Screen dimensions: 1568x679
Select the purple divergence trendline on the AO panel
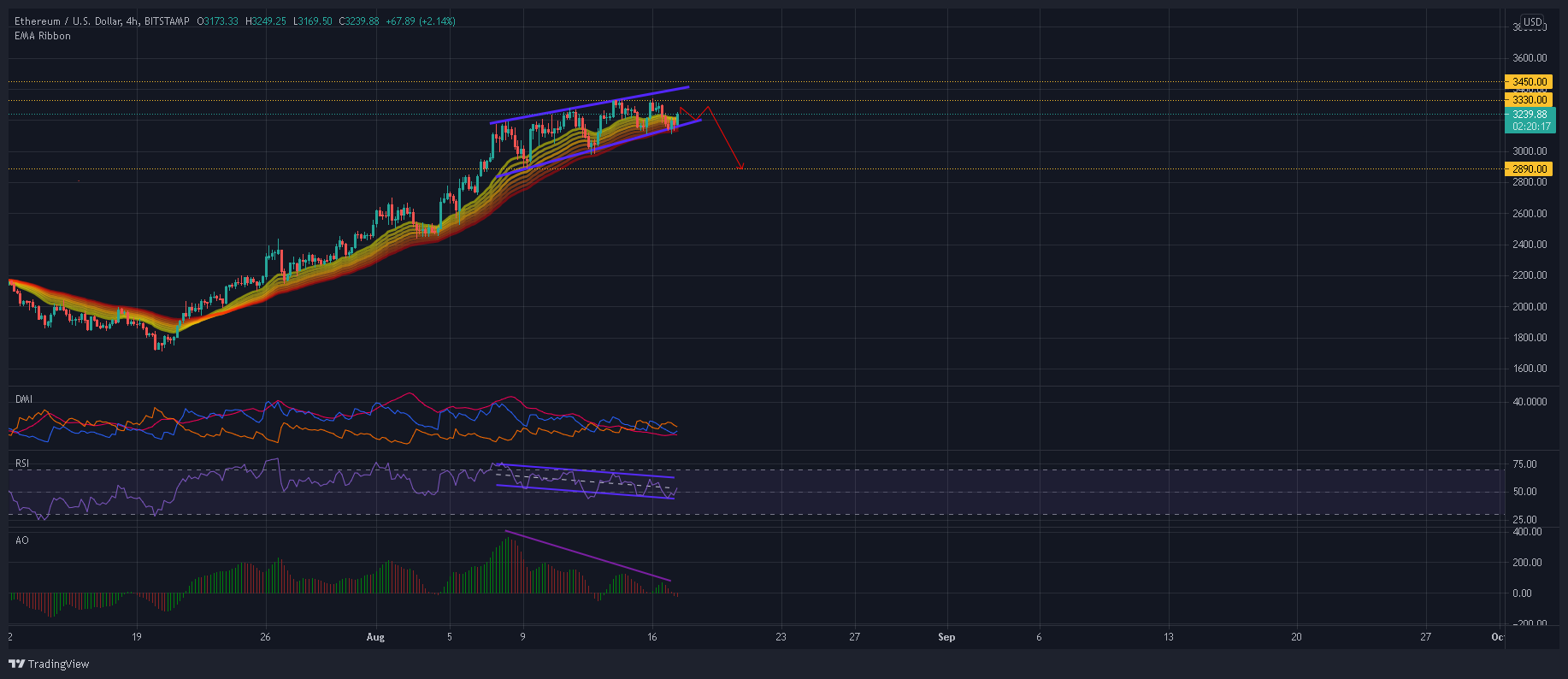[x=588, y=556]
